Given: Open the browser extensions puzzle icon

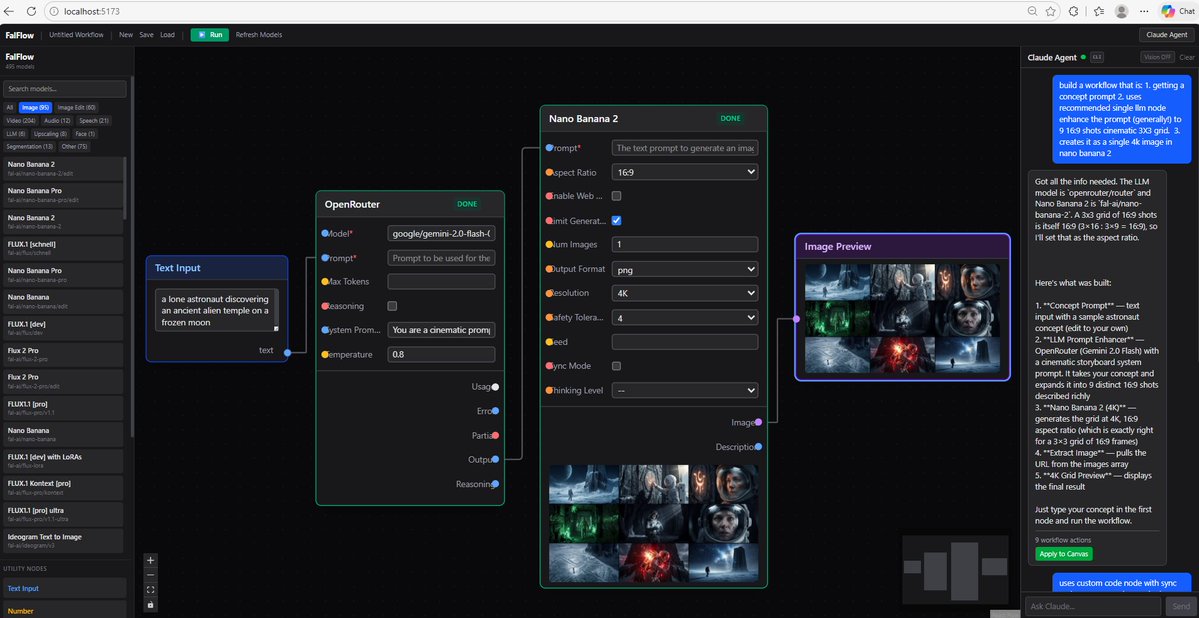Looking at the screenshot, I should [1074, 11].
